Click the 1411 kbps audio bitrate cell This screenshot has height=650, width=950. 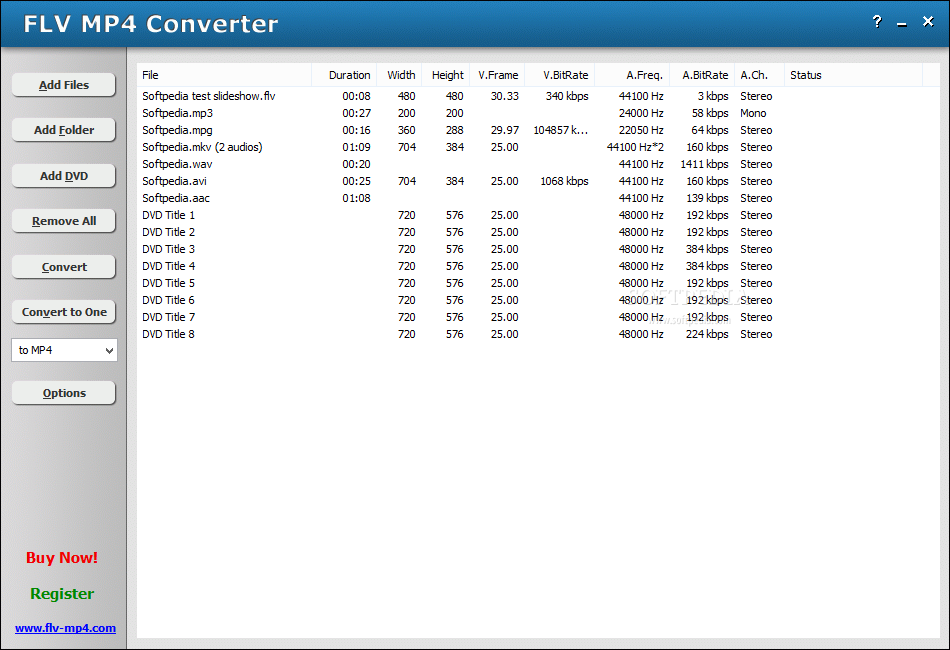click(704, 164)
